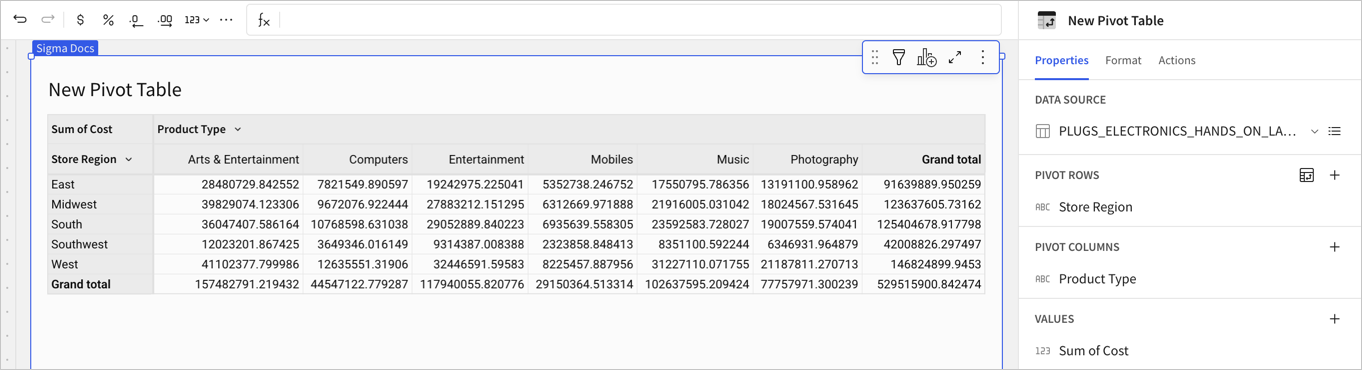Image resolution: width=1362 pixels, height=370 pixels.
Task: Select cell 529515900.842474
Action: point(924,284)
